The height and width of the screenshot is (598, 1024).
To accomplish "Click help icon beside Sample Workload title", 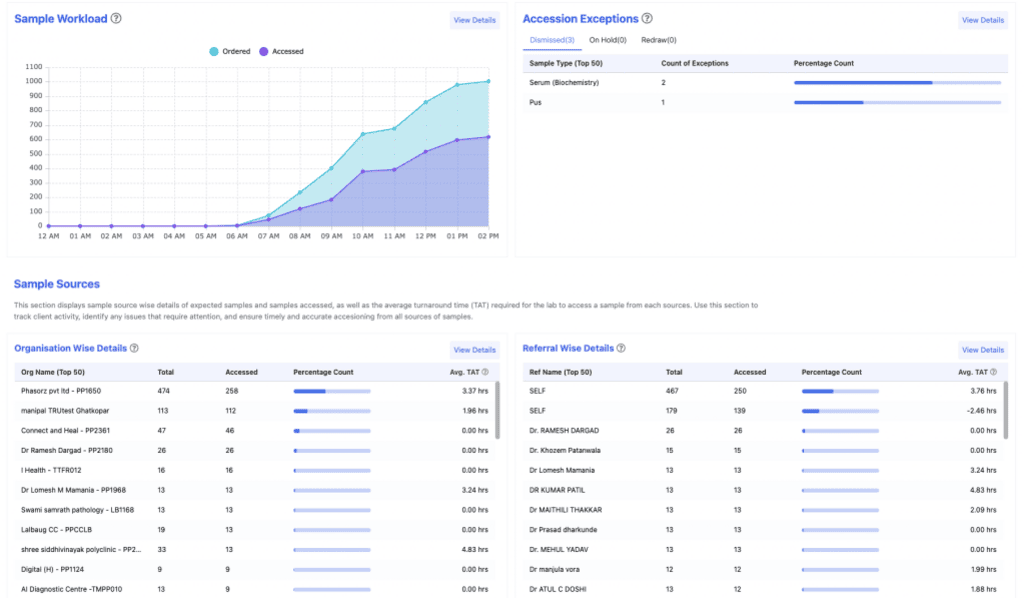I will point(116,19).
